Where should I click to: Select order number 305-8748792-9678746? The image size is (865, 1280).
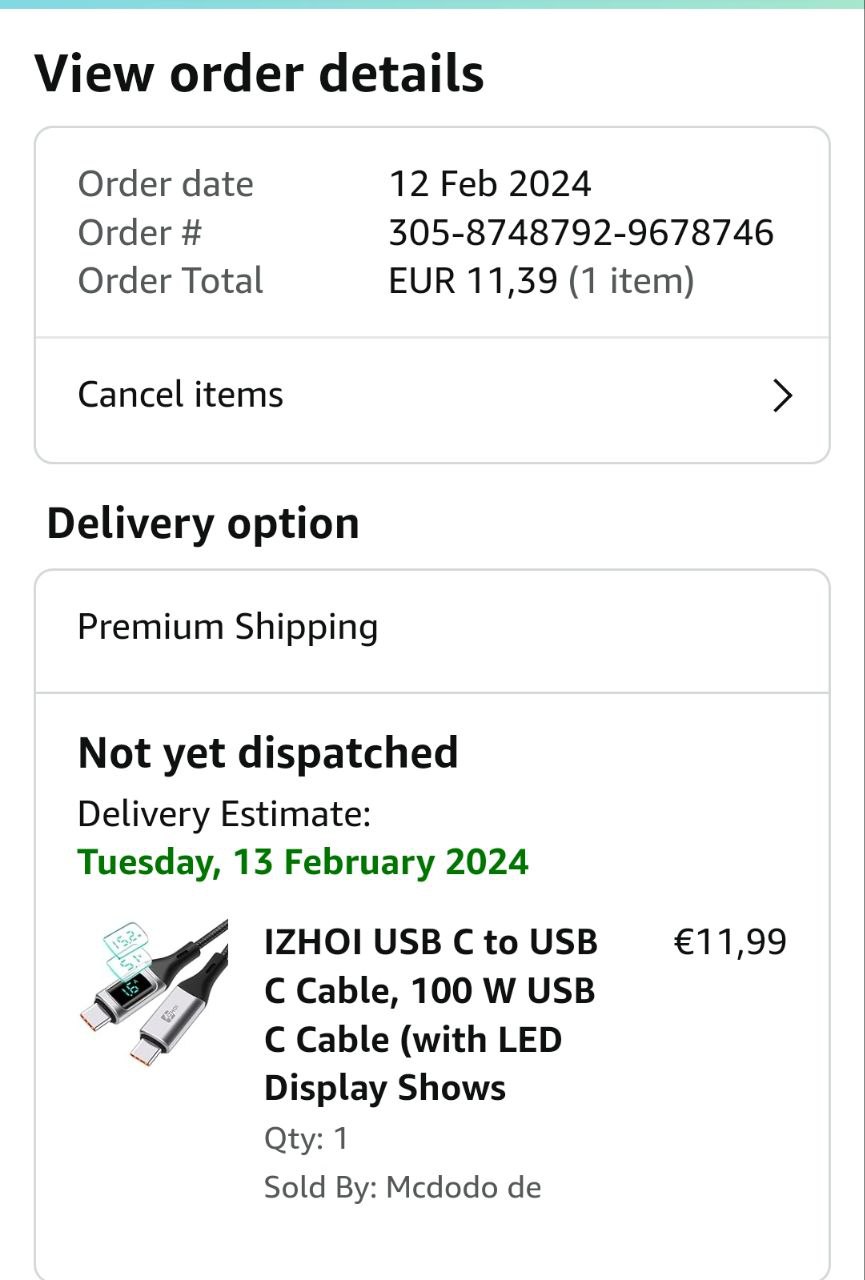coord(580,233)
